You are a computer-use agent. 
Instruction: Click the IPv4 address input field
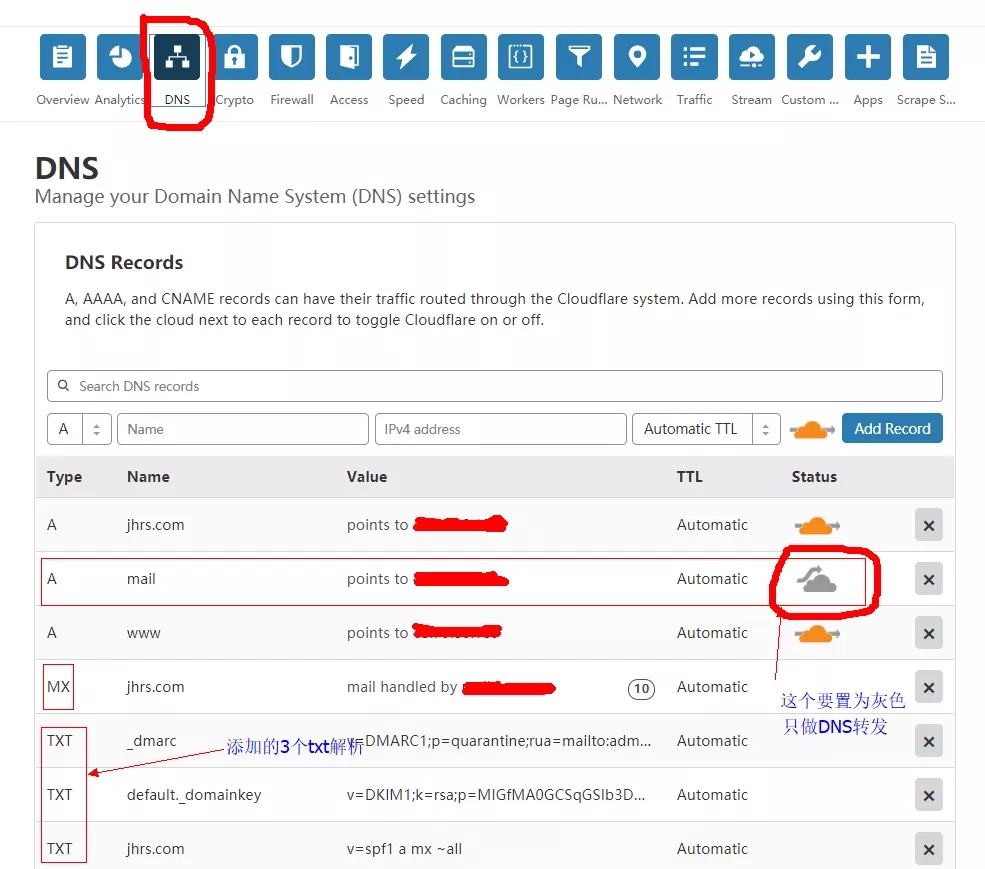click(500, 429)
